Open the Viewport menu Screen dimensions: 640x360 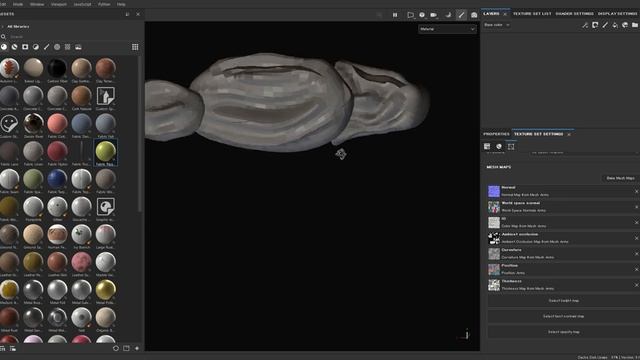59,4
